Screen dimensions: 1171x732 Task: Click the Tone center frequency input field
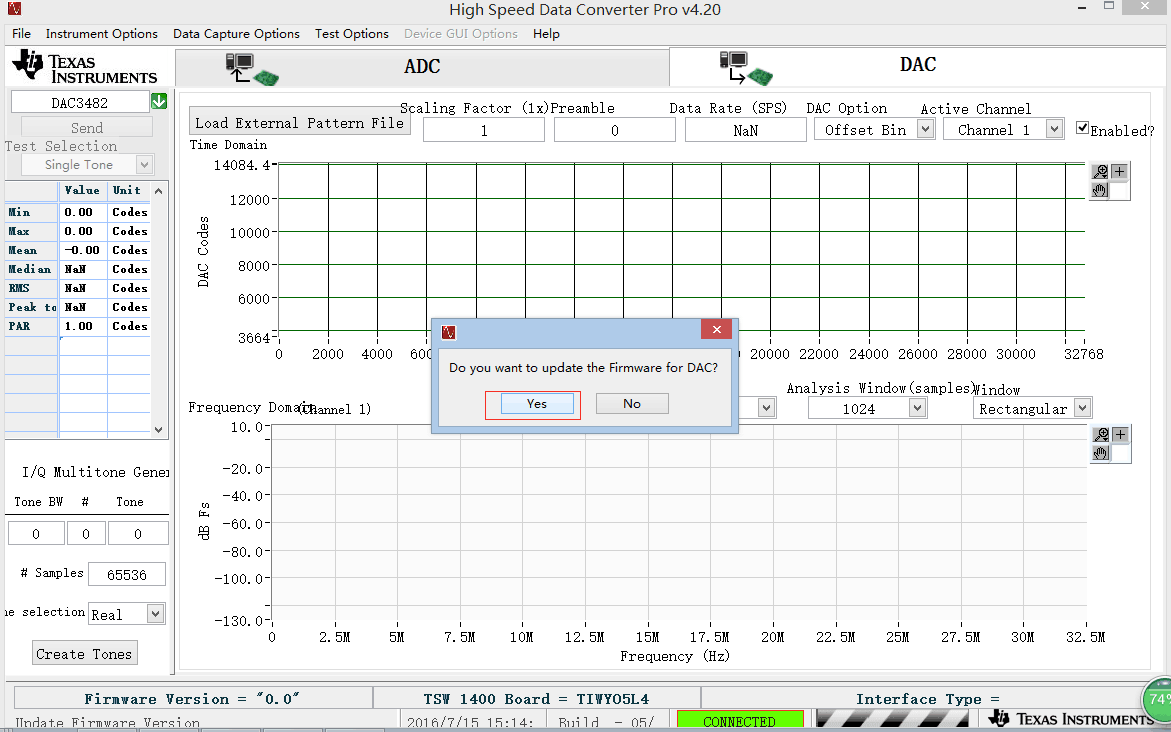click(138, 534)
